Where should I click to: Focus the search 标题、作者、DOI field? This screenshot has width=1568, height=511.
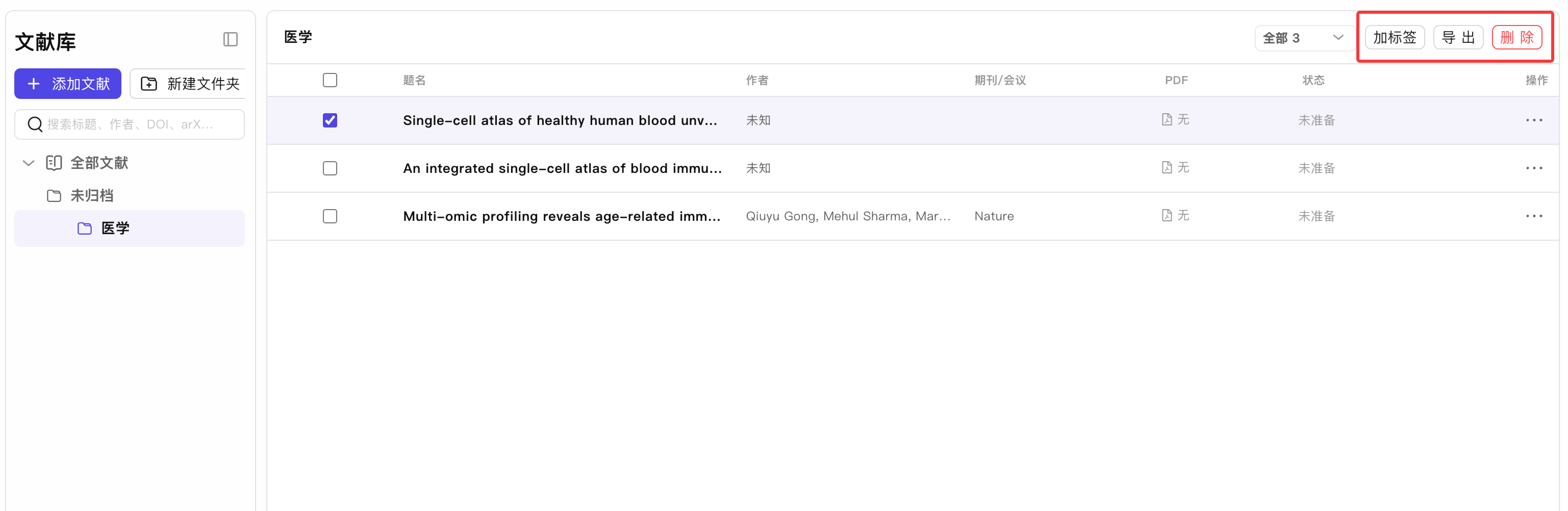click(x=130, y=125)
